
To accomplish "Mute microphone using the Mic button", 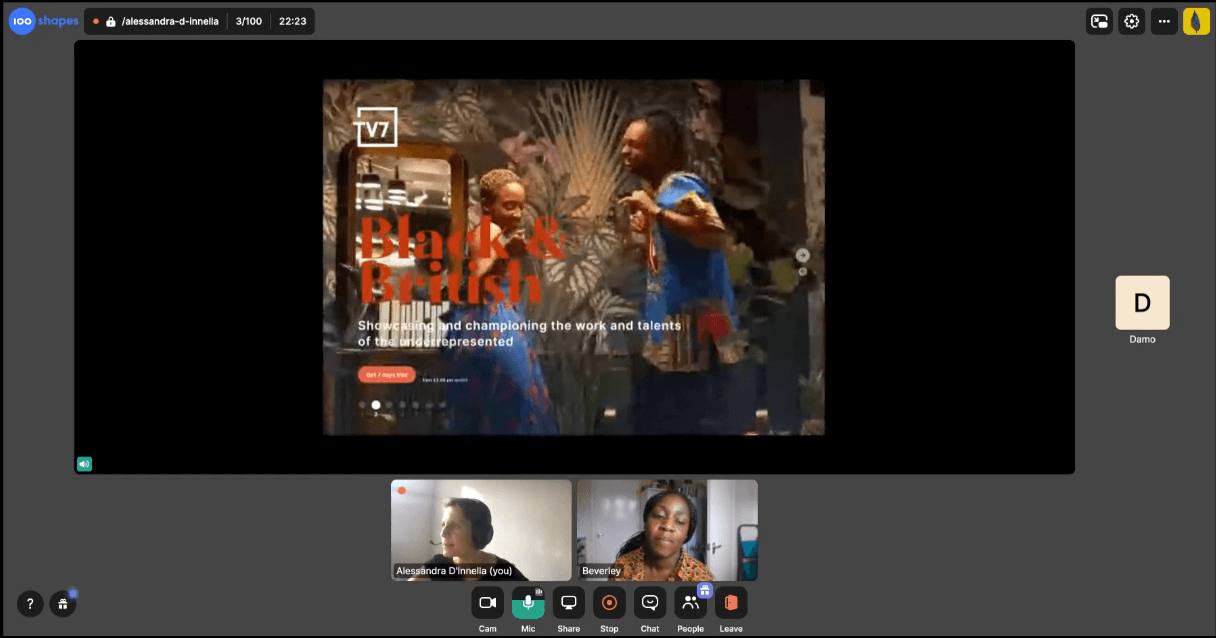I will [x=528, y=603].
